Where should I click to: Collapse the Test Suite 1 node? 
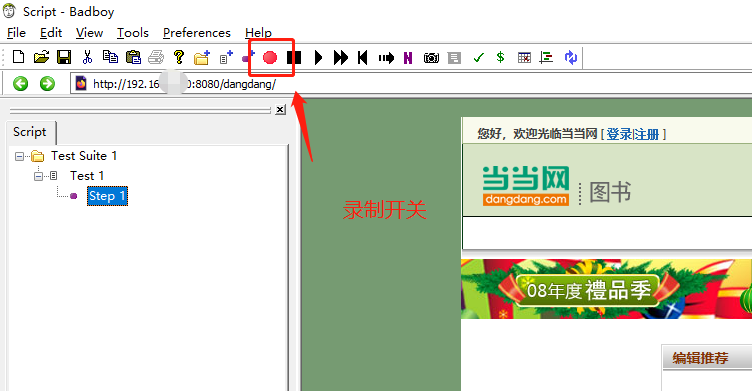(x=19, y=156)
